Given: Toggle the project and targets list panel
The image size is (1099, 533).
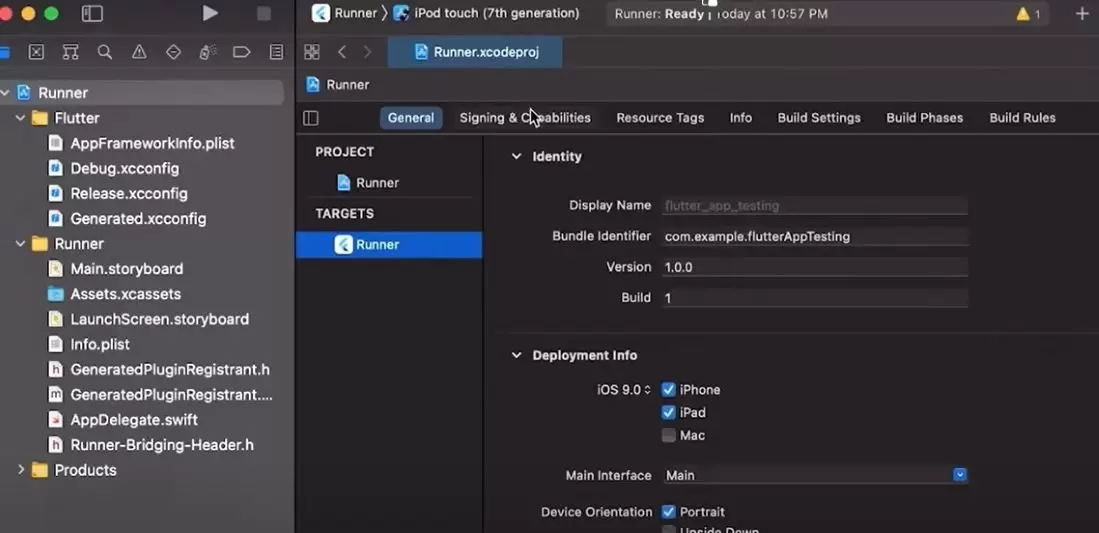Looking at the screenshot, I should click(310, 118).
